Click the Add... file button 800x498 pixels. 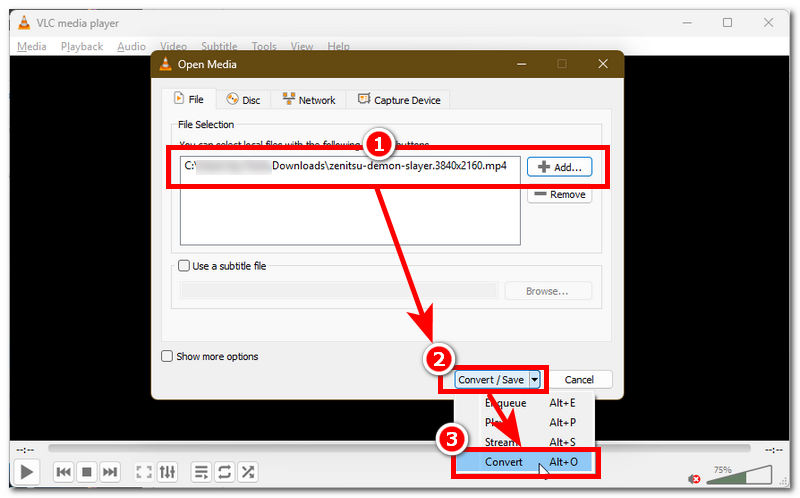(x=560, y=167)
